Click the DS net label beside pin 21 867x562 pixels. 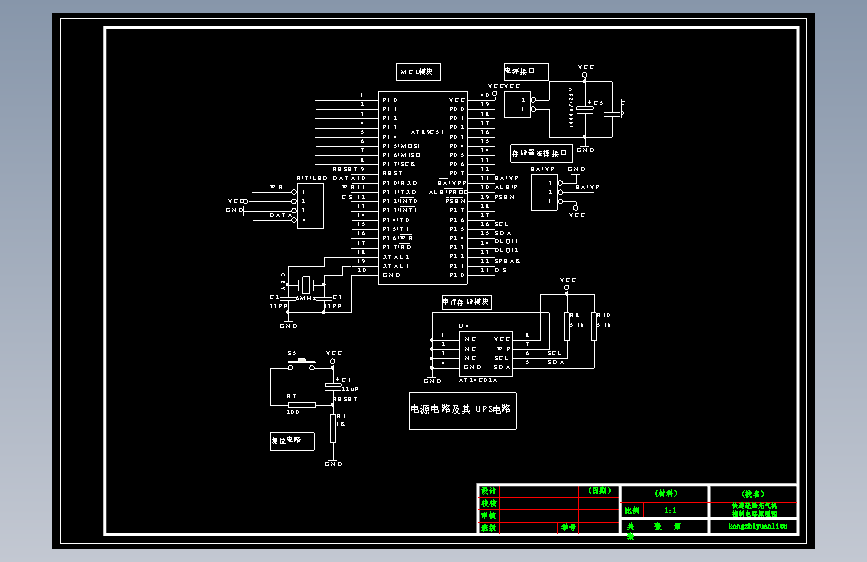pyautogui.click(x=500, y=270)
